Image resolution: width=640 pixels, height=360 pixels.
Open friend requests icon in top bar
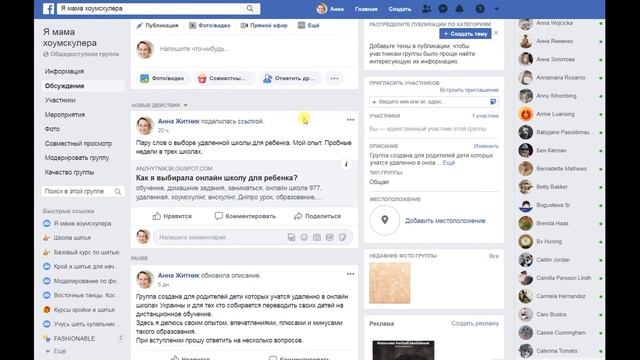coord(426,9)
